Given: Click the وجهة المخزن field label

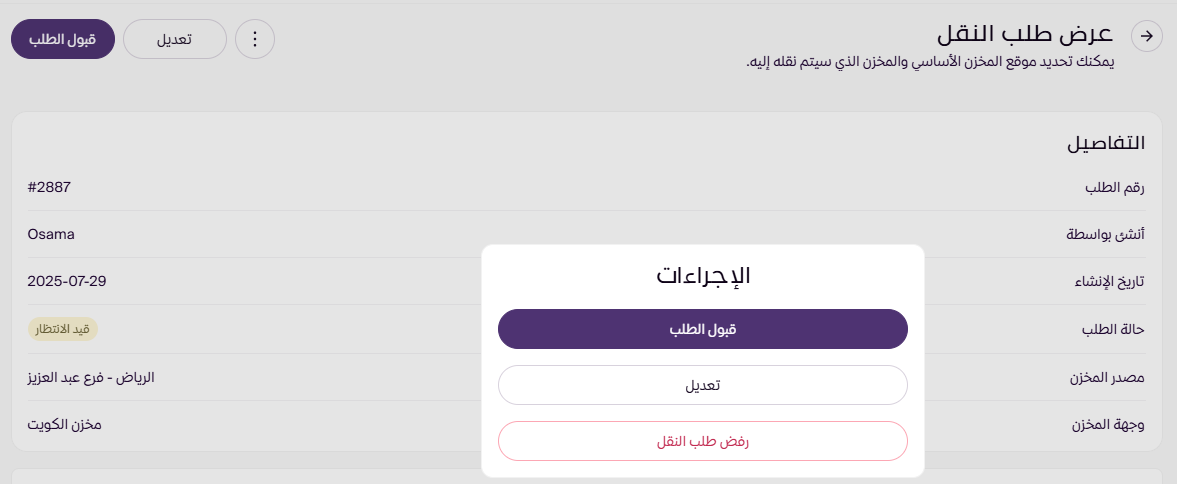Looking at the screenshot, I should tap(1109, 424).
